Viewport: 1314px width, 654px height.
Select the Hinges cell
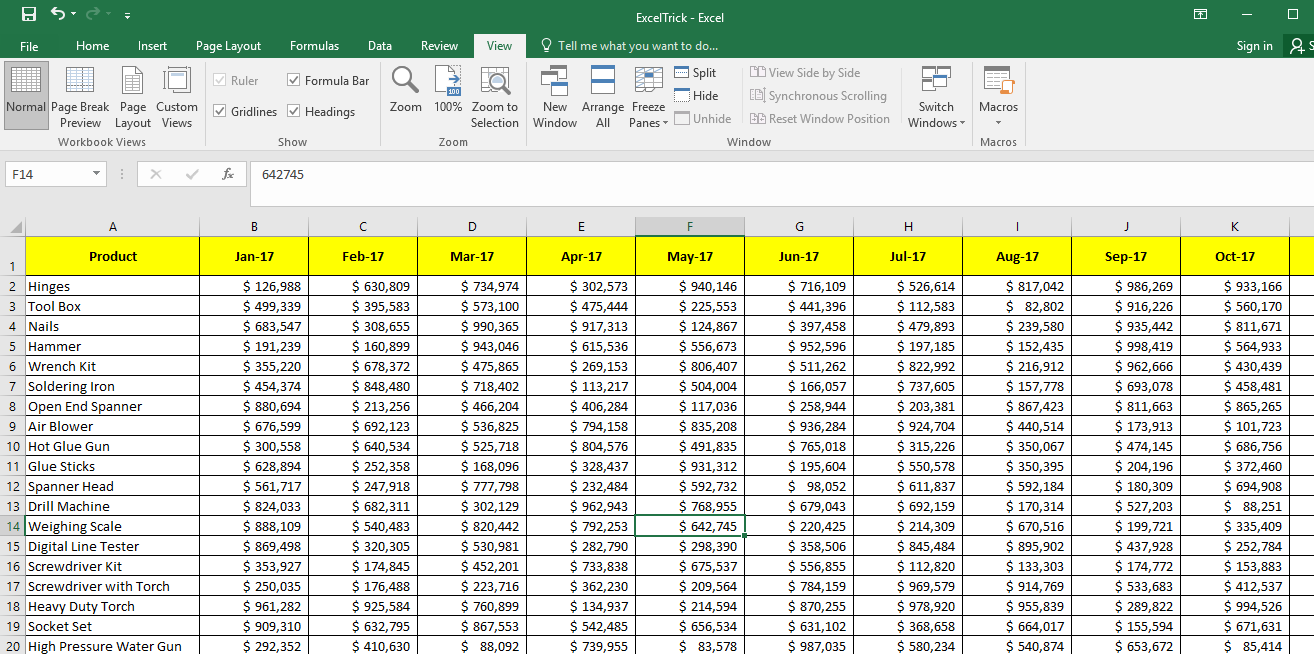[113, 286]
